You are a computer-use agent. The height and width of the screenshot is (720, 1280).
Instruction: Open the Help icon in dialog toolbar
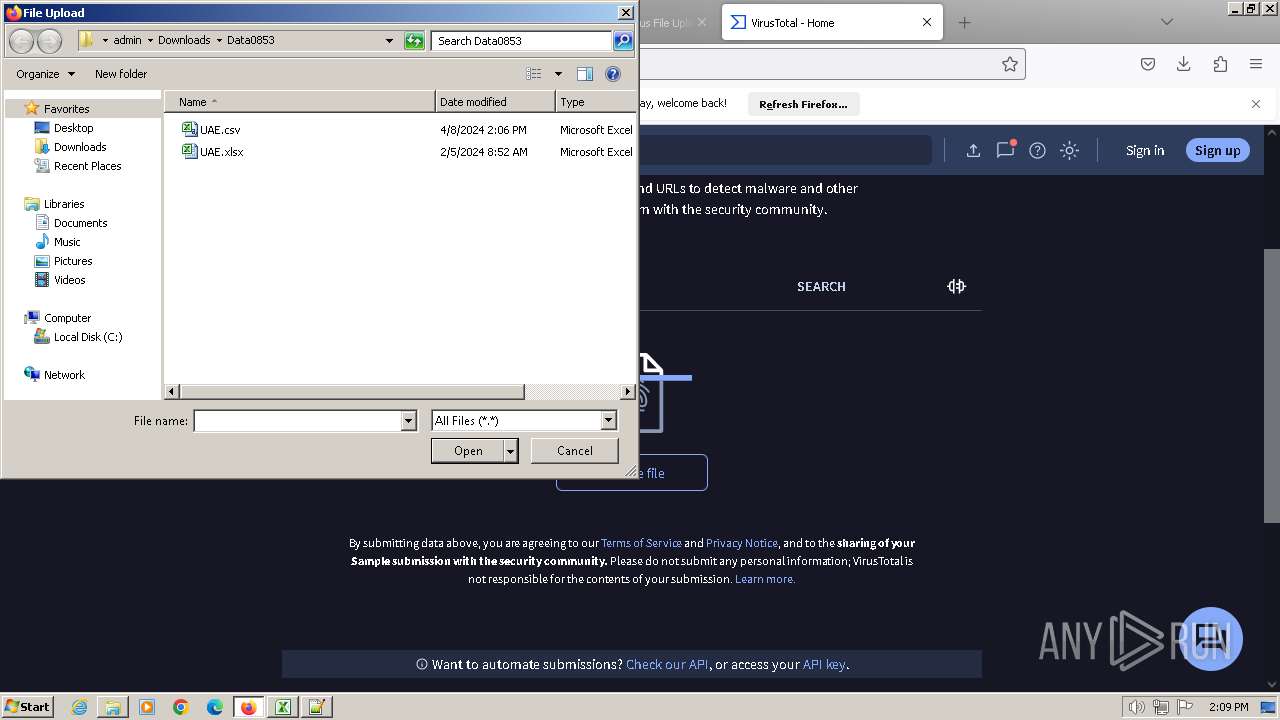tap(613, 74)
